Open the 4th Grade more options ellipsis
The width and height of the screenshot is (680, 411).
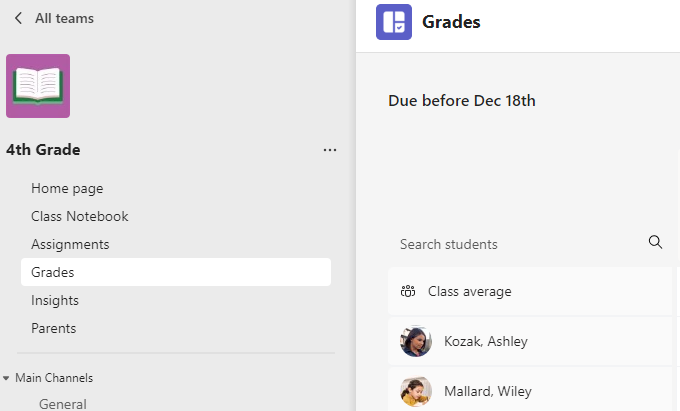[x=330, y=150]
